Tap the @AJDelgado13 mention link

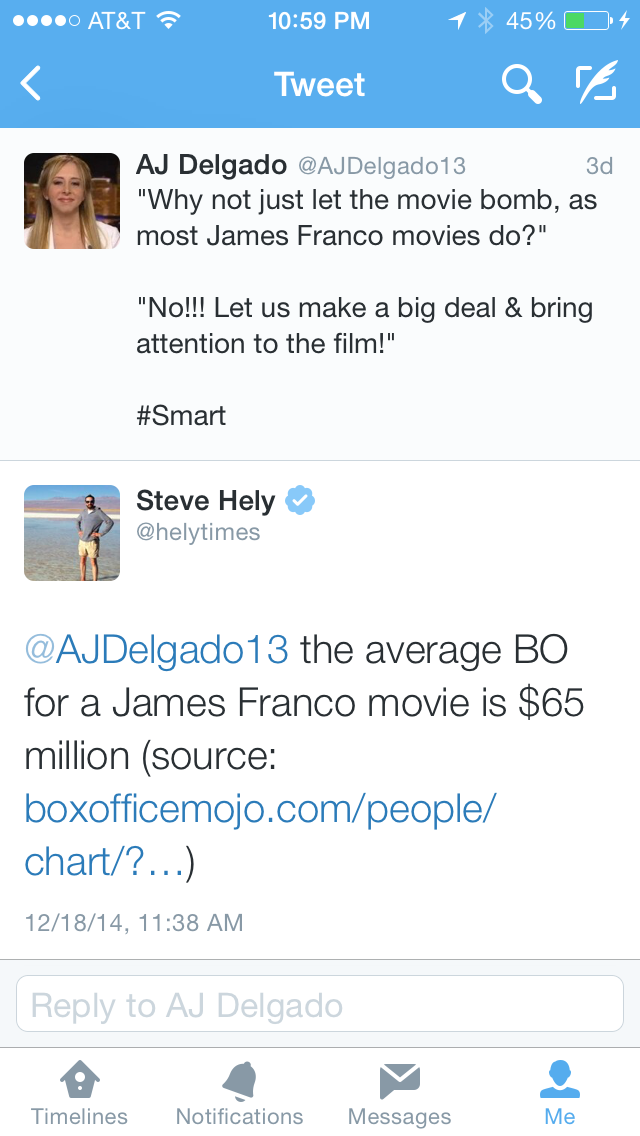[x=156, y=650]
